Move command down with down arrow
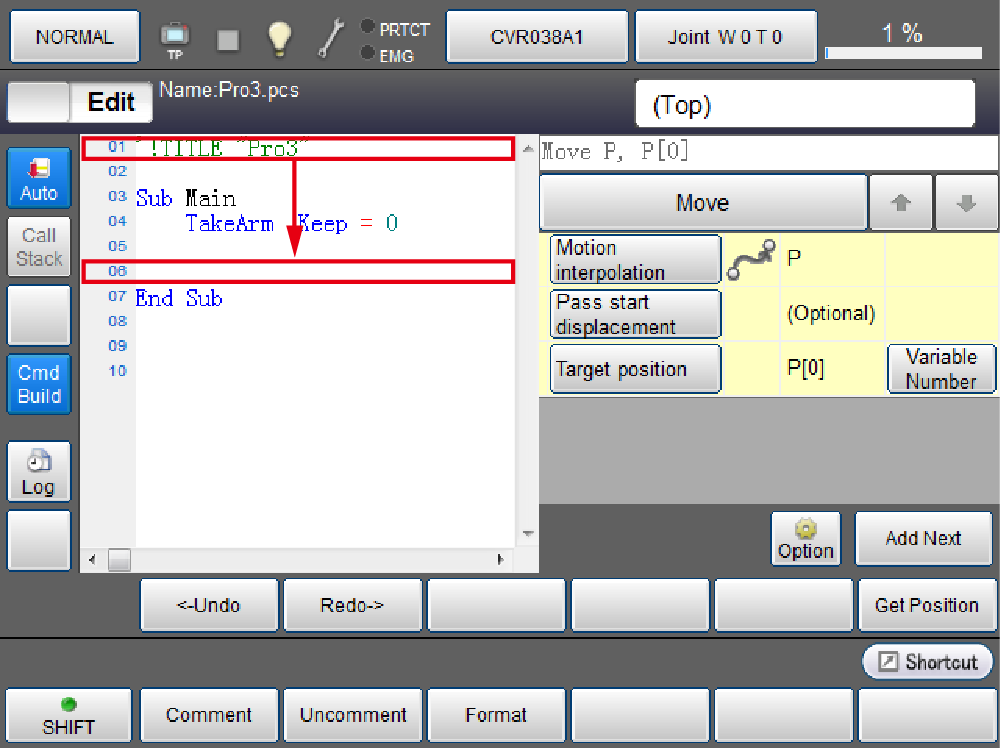 pyautogui.click(x=966, y=203)
